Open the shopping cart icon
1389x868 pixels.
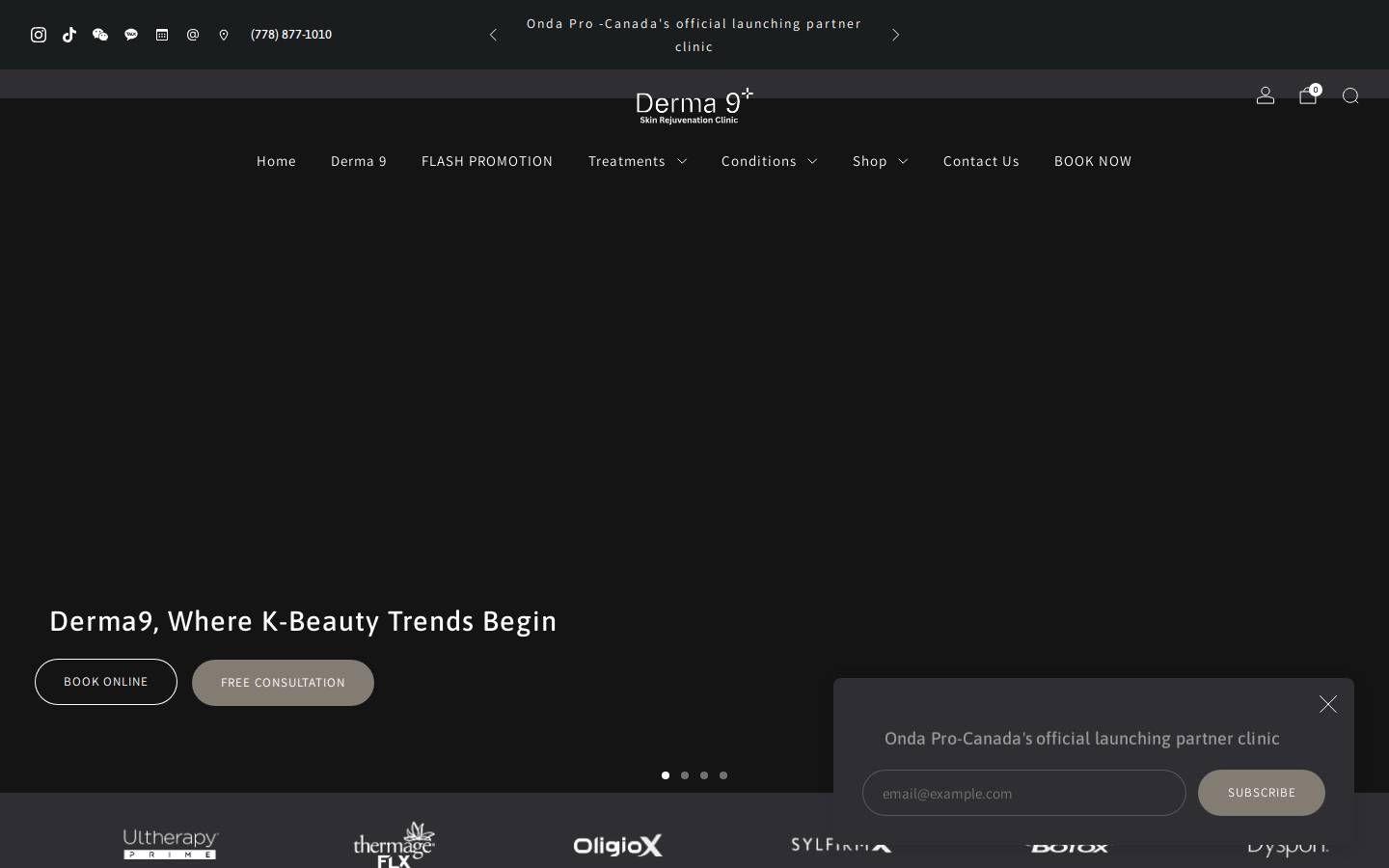(x=1309, y=95)
